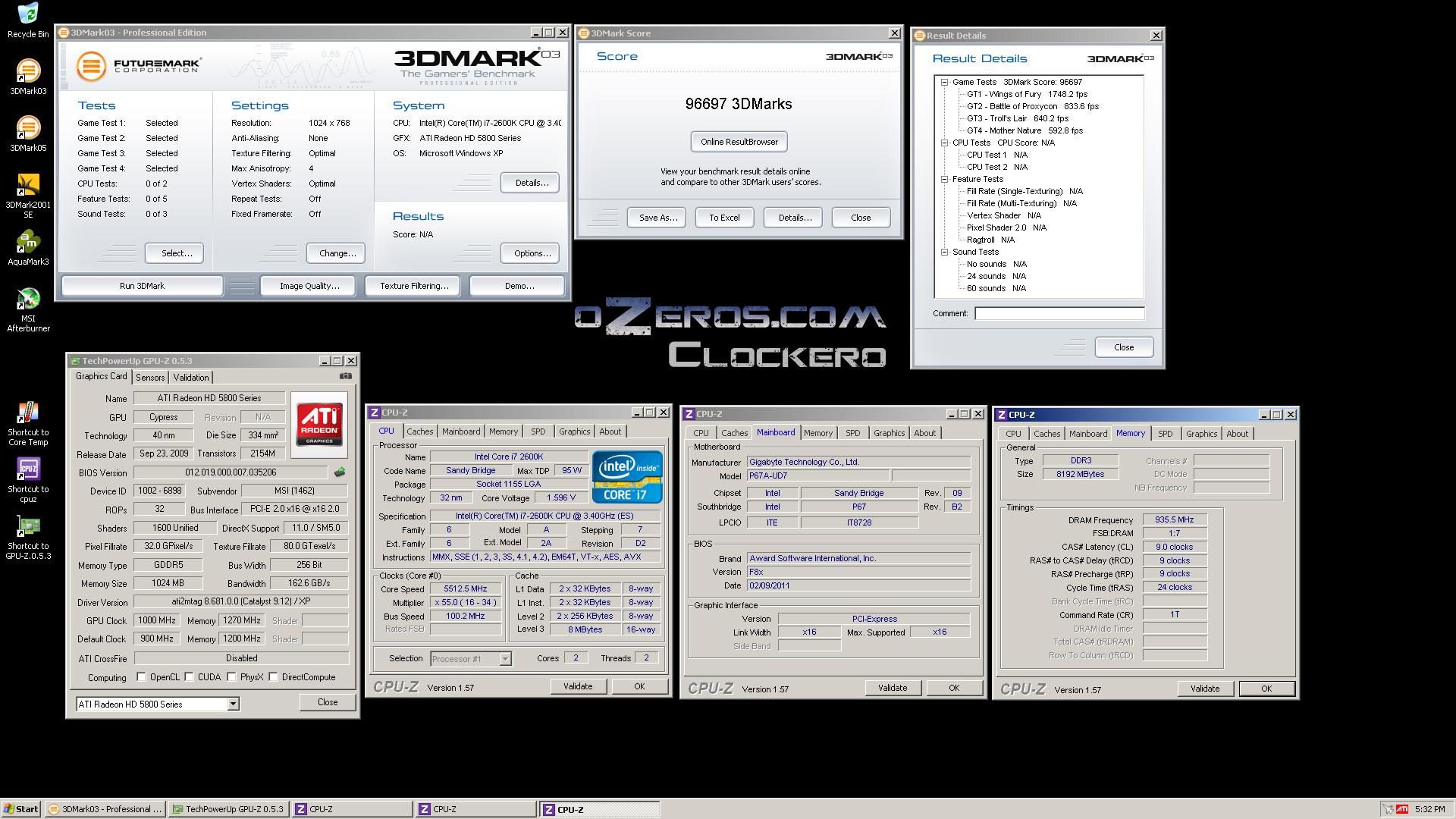Select GT1 - Wings of Fury result
The width and height of the screenshot is (1456, 819).
1027,94
